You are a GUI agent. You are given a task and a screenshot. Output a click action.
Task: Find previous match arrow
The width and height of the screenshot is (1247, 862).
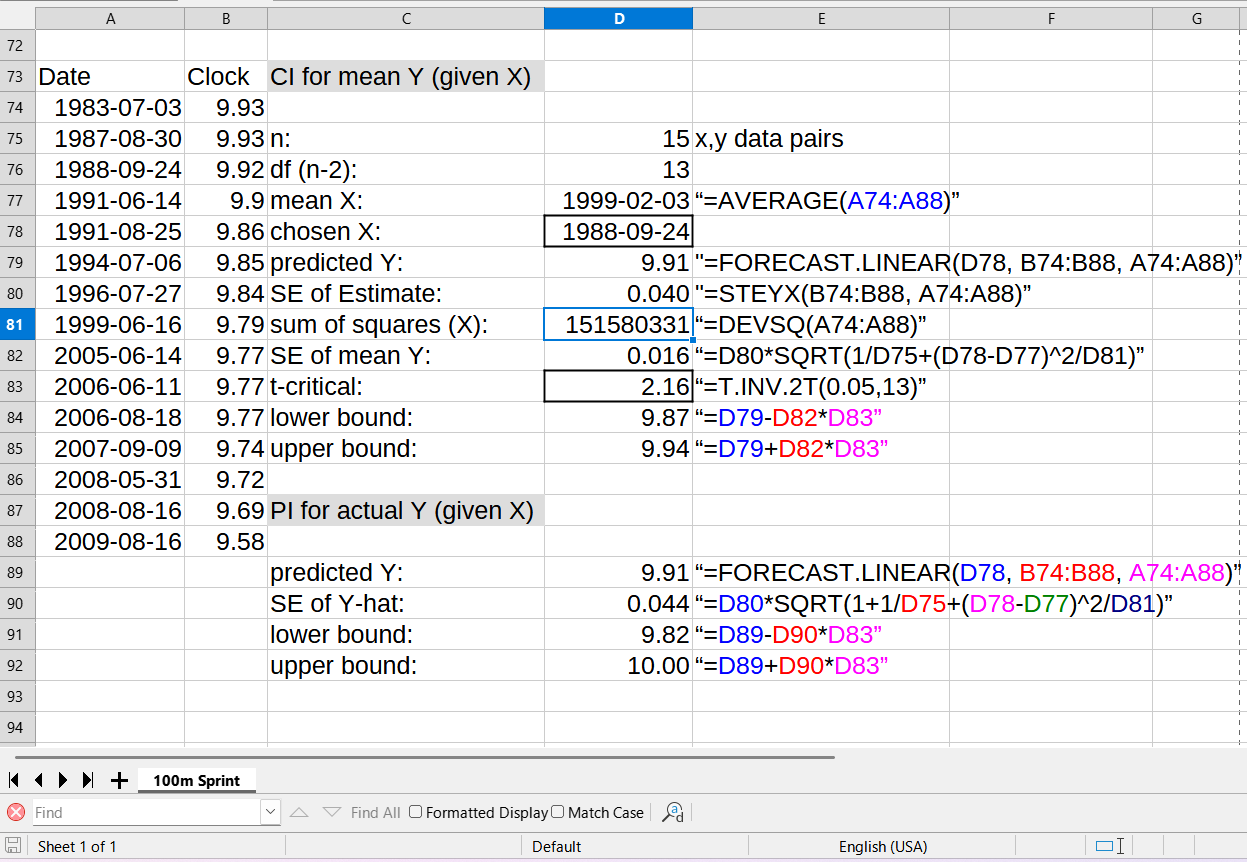pos(298,812)
